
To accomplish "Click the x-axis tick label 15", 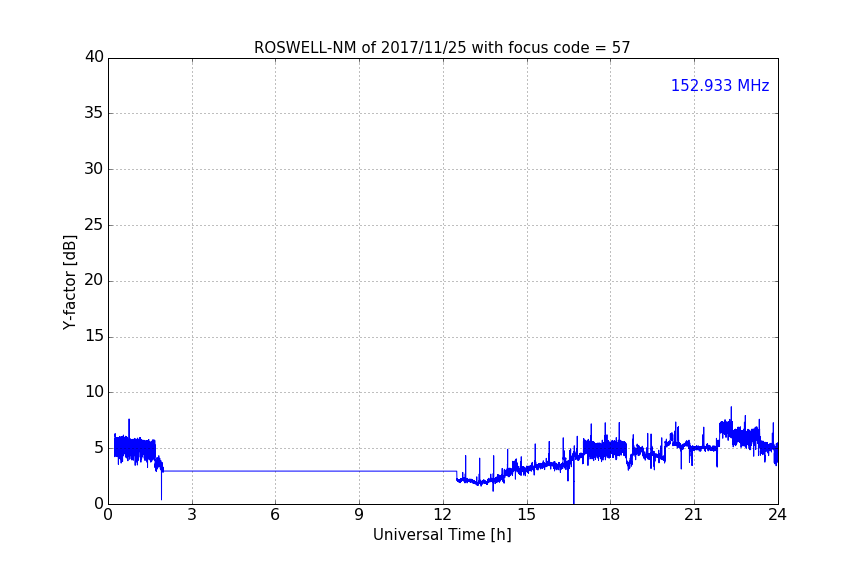I will [527, 515].
